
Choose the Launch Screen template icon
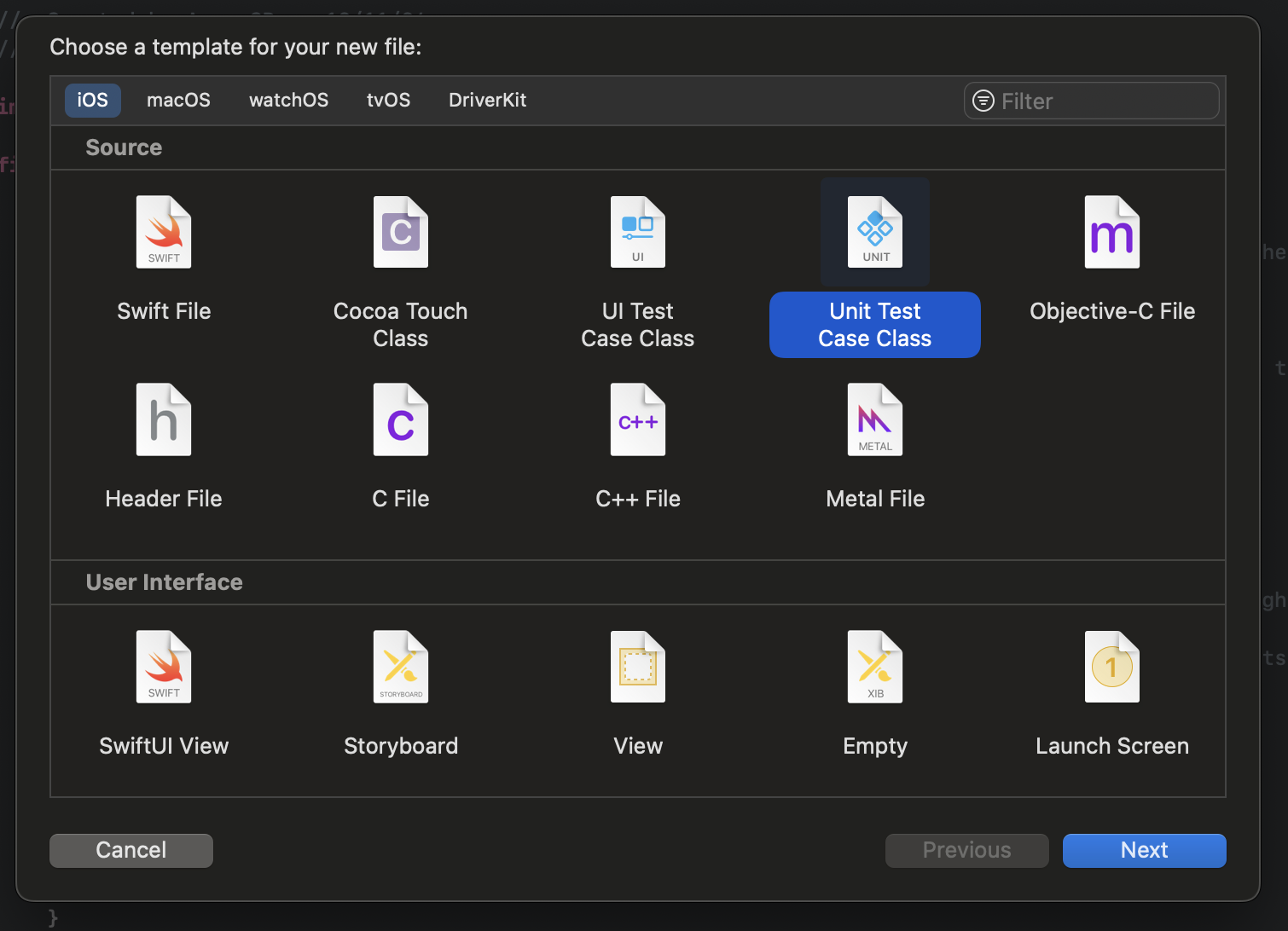(x=1112, y=667)
